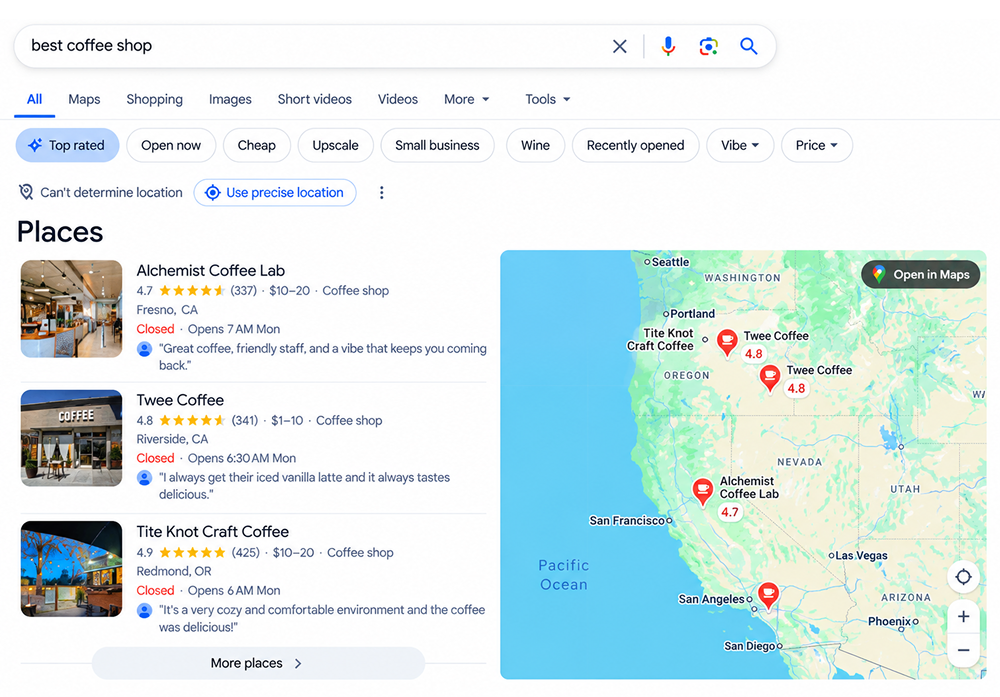The height and width of the screenshot is (697, 1000).
Task: Open Google Lens image search icon
Action: point(708,46)
